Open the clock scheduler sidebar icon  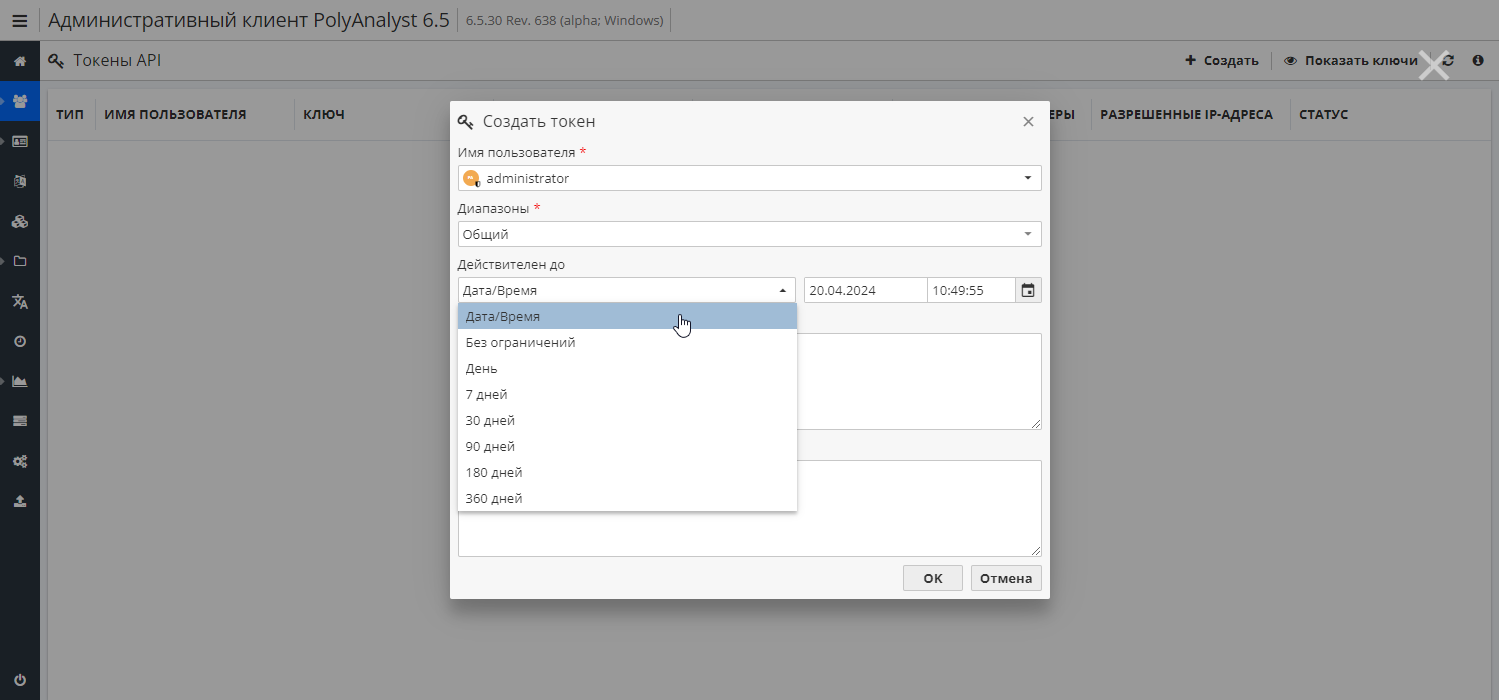[x=20, y=341]
